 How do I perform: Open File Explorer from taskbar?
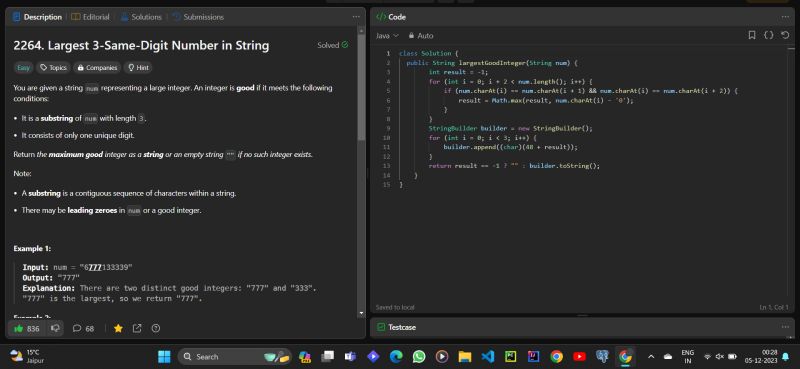point(464,356)
